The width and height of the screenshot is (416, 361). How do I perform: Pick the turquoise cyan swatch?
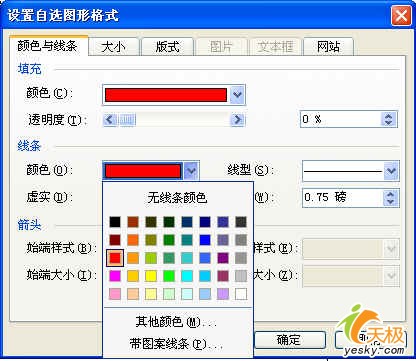pos(187,276)
